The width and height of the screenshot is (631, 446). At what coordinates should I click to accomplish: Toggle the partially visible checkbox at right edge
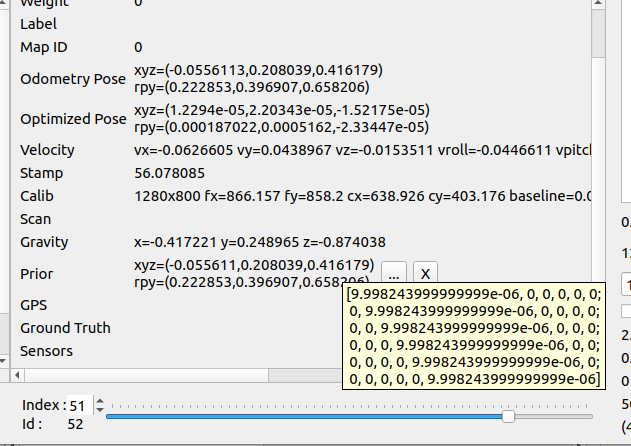[x=626, y=312]
